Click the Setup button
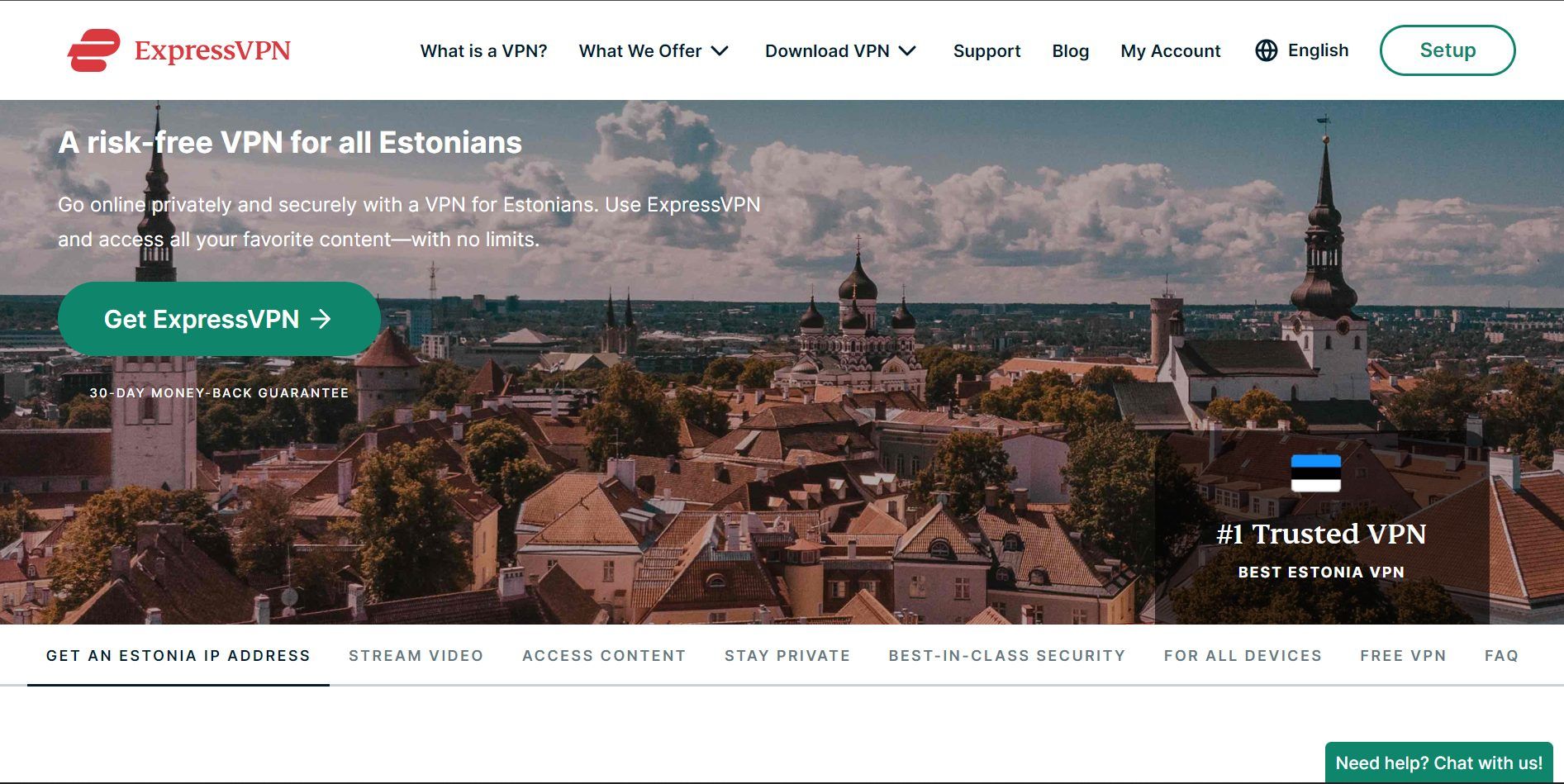Image resolution: width=1564 pixels, height=784 pixels. 1447,50
